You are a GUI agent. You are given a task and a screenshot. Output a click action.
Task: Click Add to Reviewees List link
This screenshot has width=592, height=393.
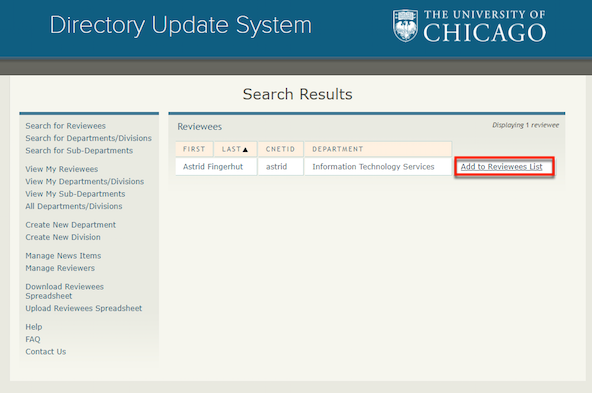(x=501, y=166)
